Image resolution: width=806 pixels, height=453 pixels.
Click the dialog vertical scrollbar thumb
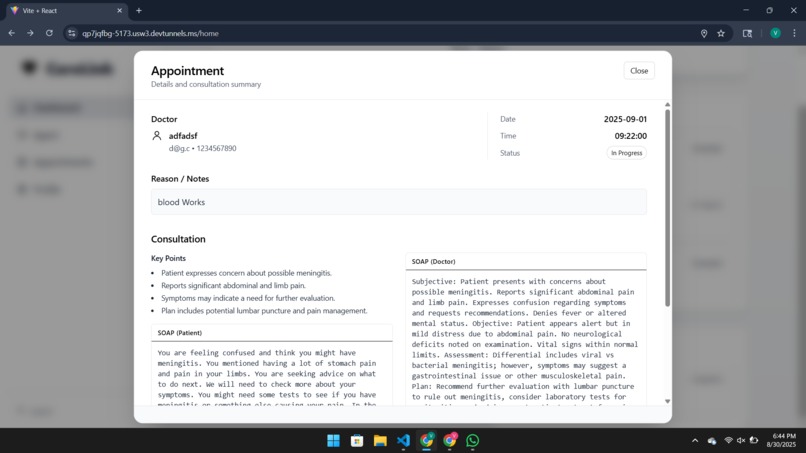point(667,208)
